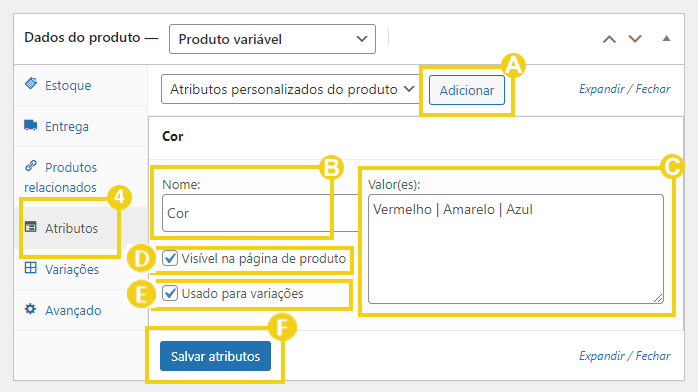
Task: Toggle Visível na página de produto checkbox
Action: 170,258
